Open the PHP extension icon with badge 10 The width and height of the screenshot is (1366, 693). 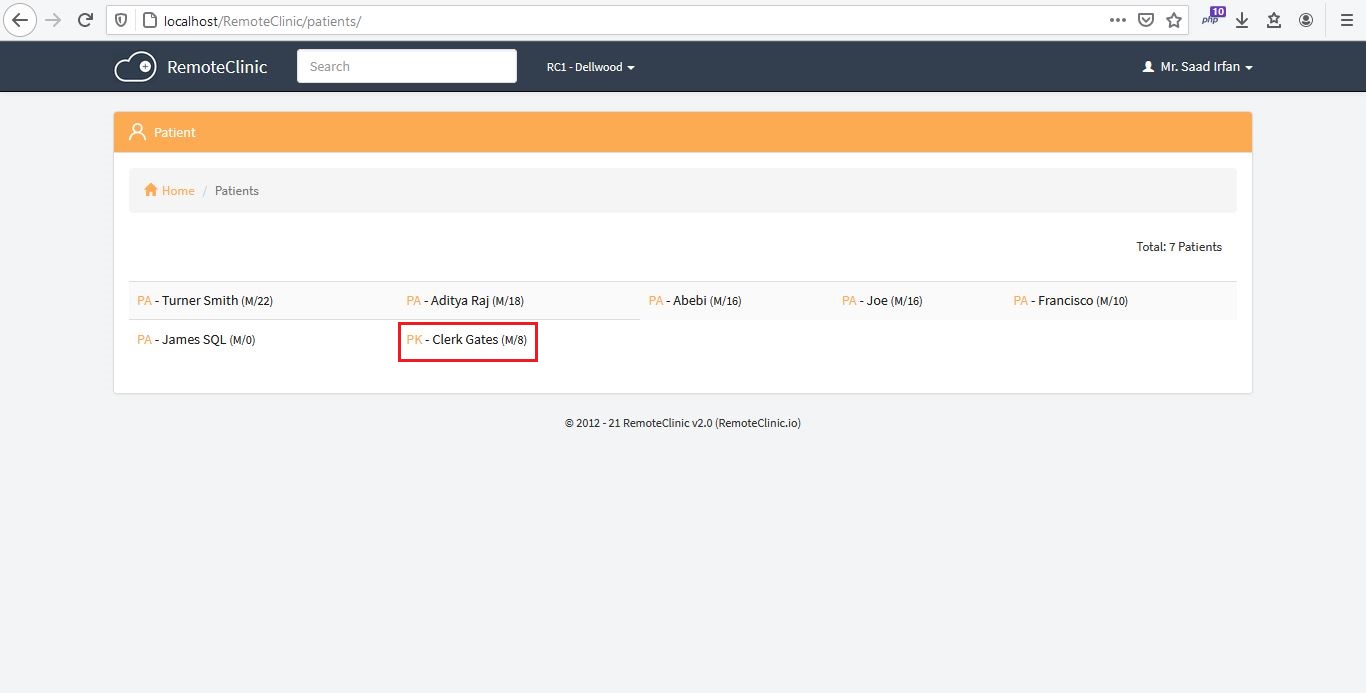coord(1212,18)
